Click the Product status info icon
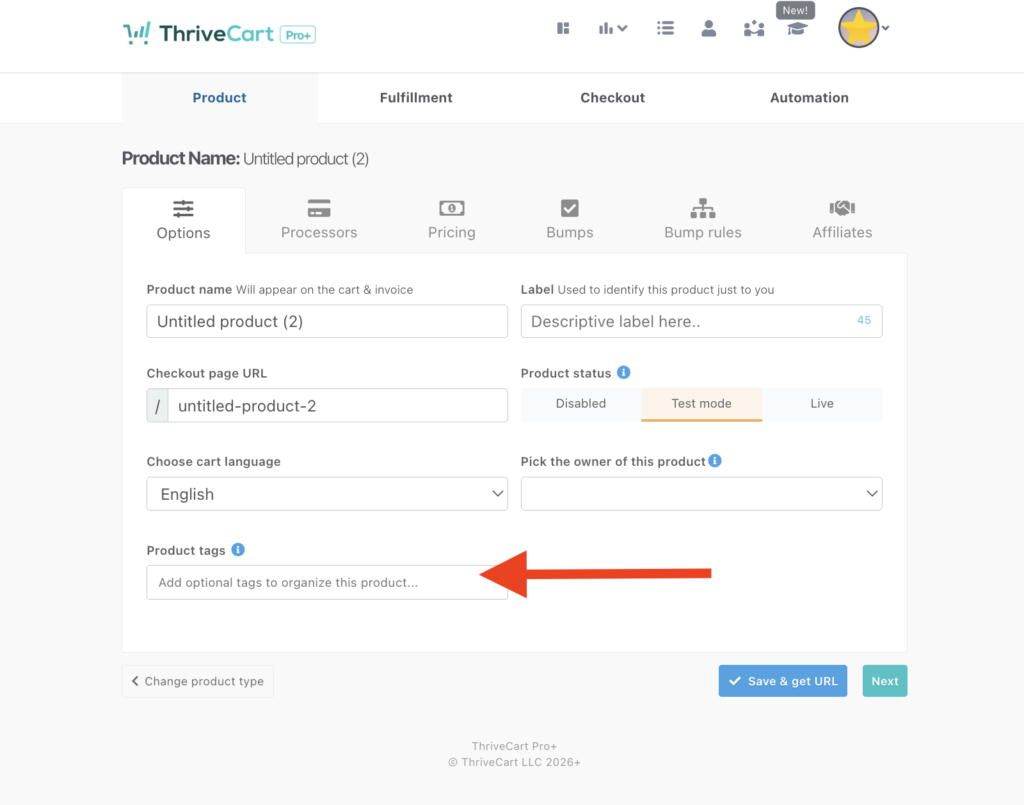 (x=624, y=373)
